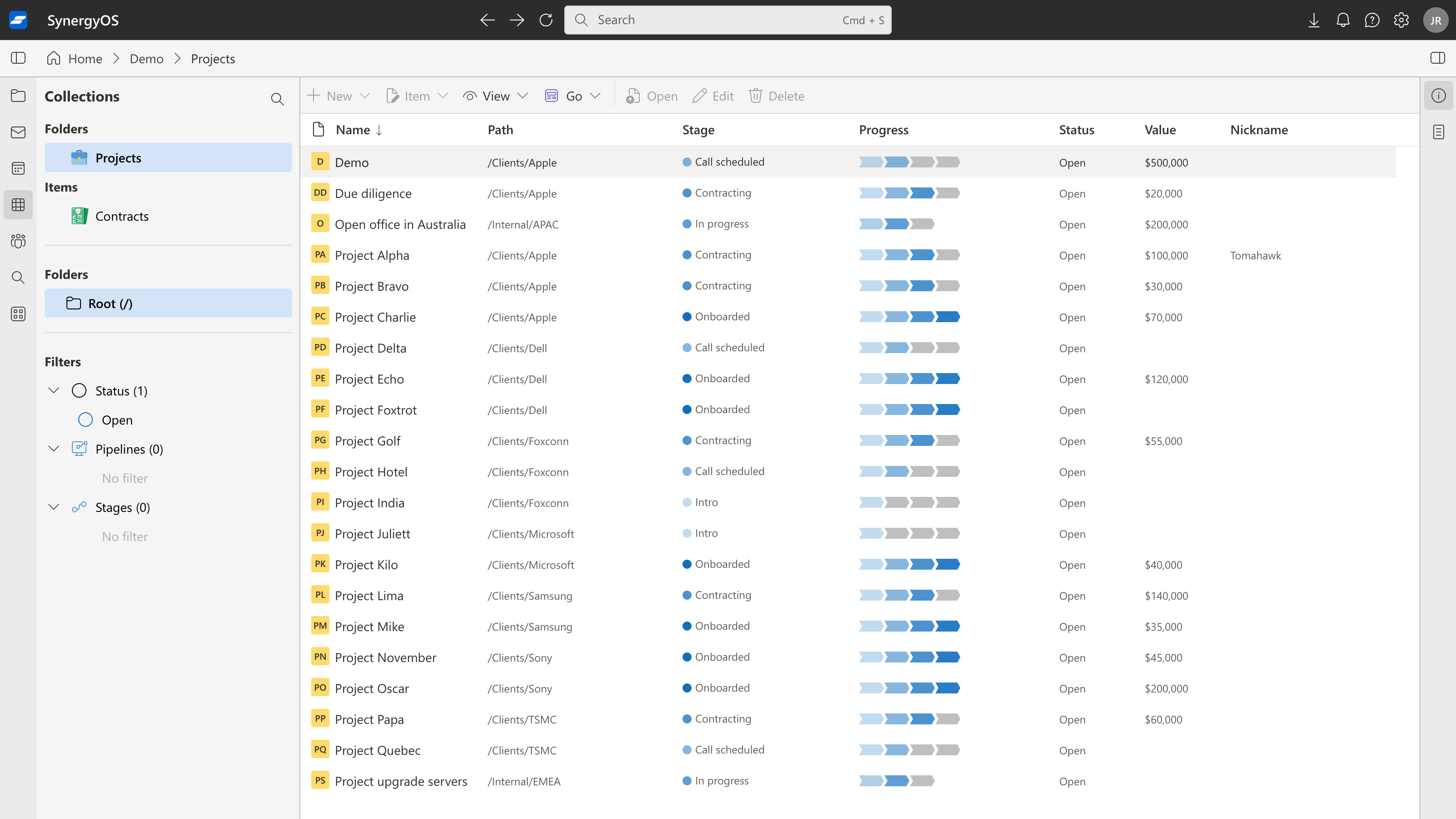Go back with the left arrow
The width and height of the screenshot is (1456, 819).
point(487,20)
